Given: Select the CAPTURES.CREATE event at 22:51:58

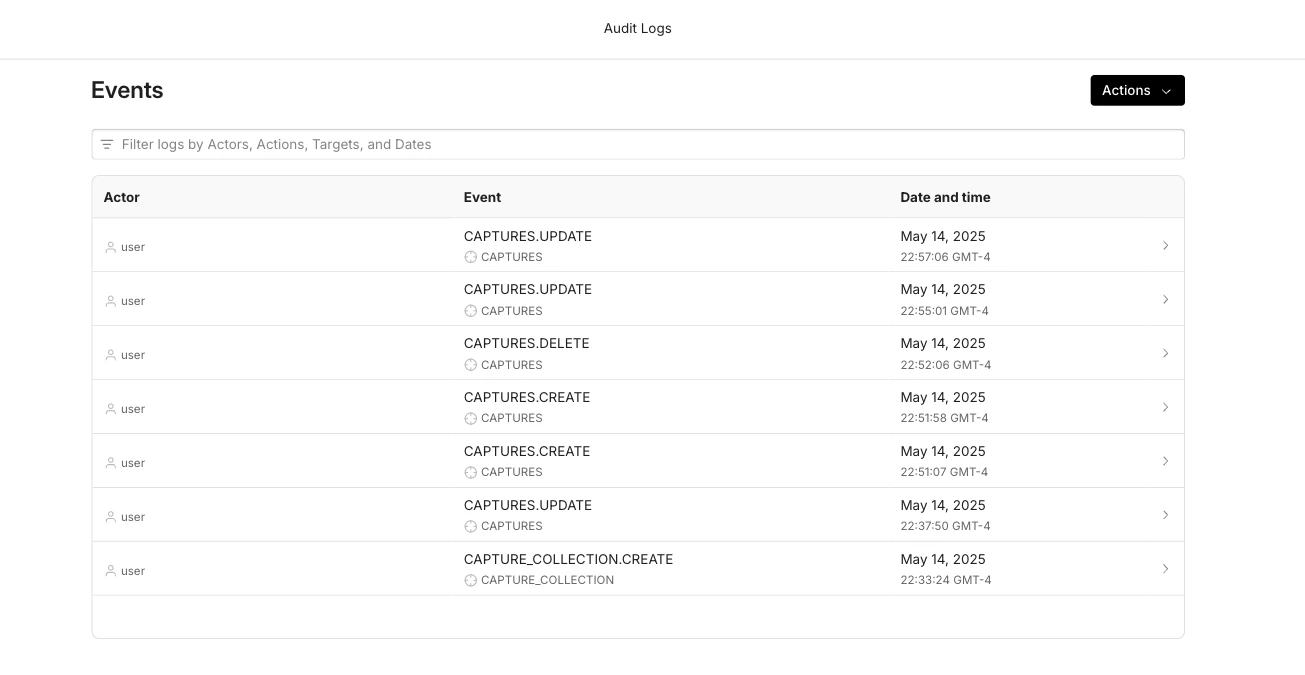Looking at the screenshot, I should click(1165, 406).
